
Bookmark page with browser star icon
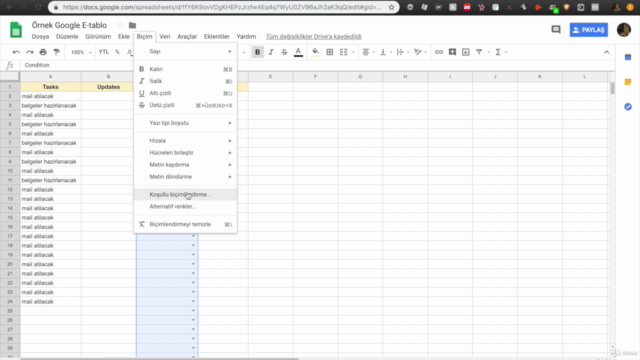(391, 7)
